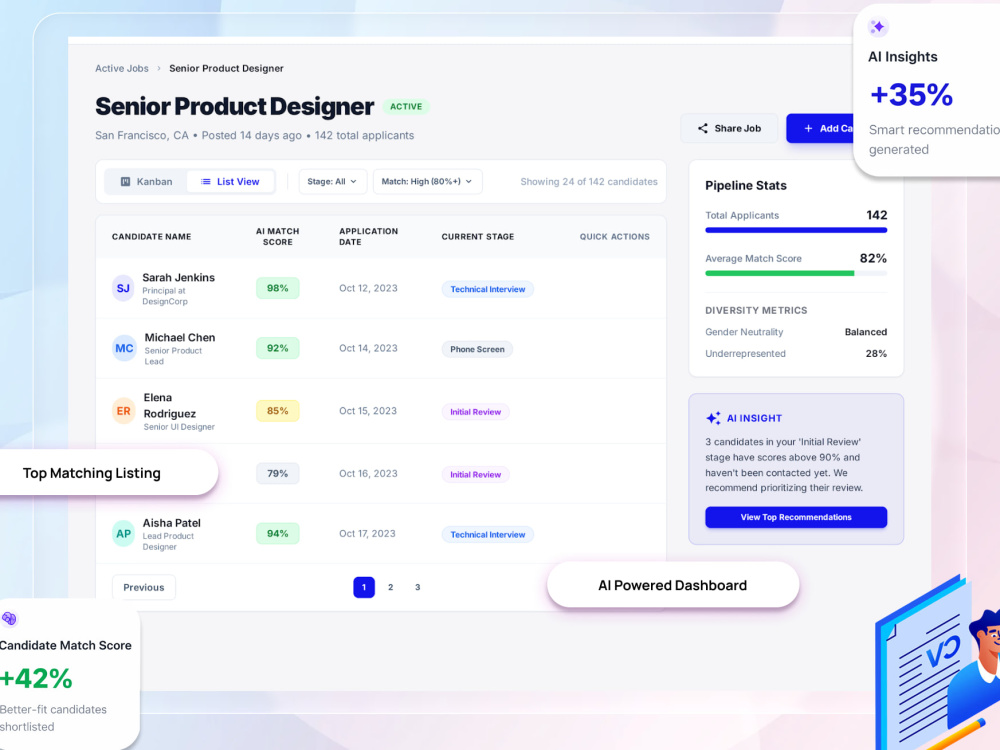1000x750 pixels.
Task: Click View Top Recommendations button
Action: [x=796, y=517]
